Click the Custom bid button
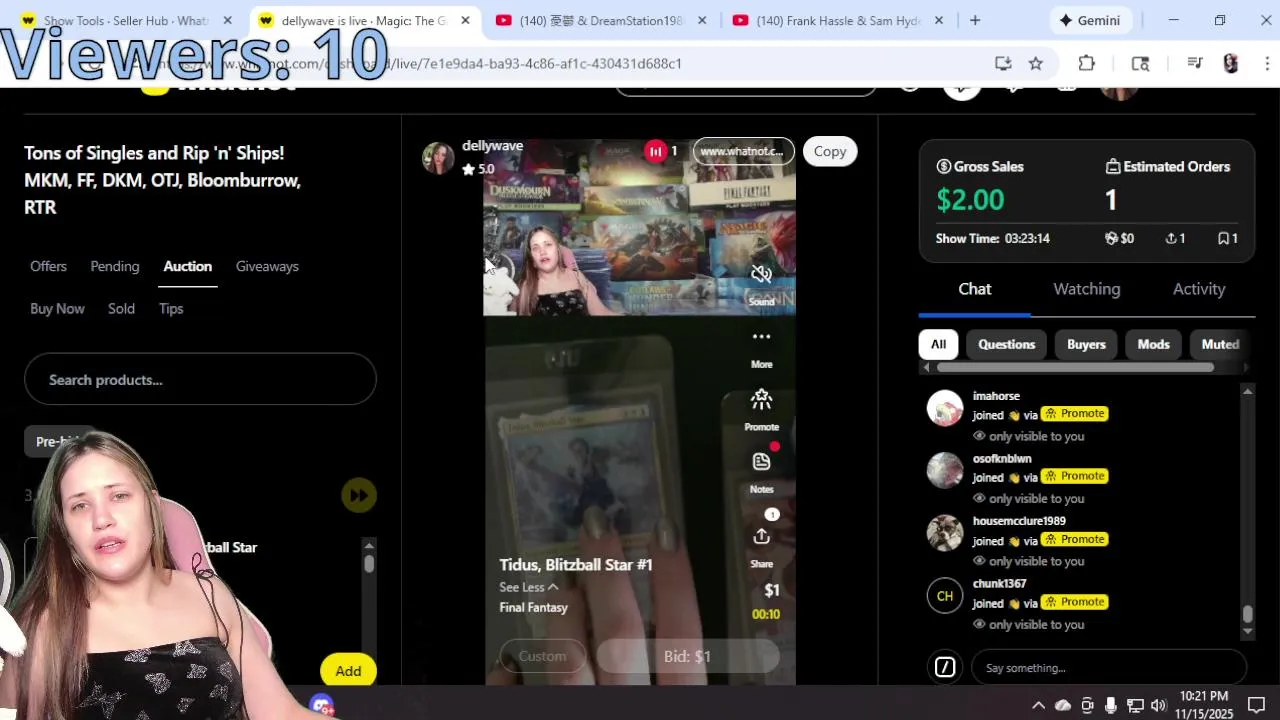 click(542, 656)
